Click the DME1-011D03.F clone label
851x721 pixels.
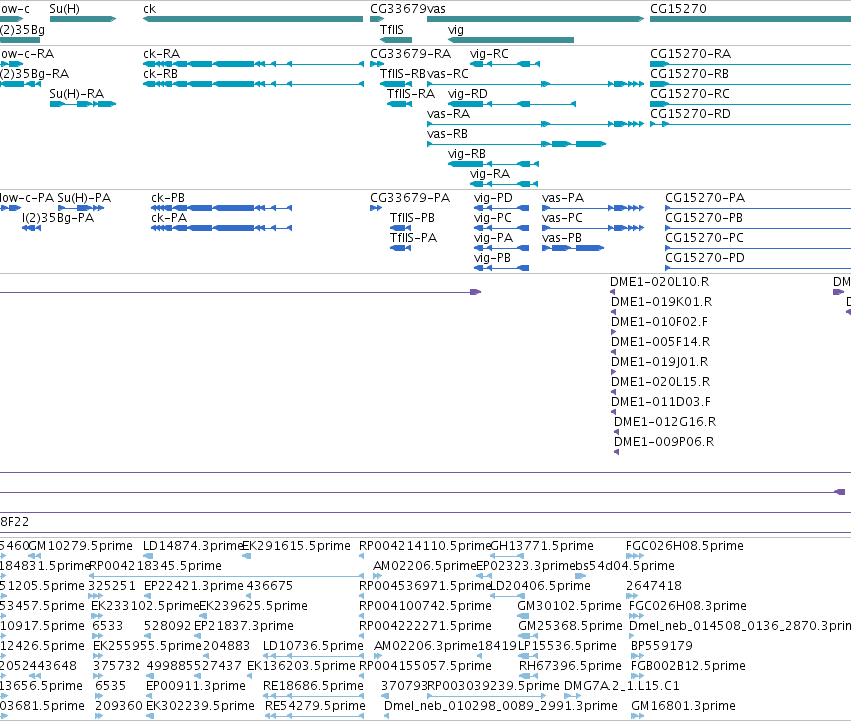point(661,402)
